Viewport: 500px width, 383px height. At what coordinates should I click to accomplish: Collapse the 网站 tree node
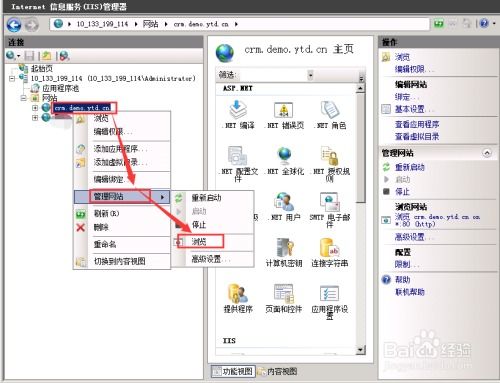point(23,98)
